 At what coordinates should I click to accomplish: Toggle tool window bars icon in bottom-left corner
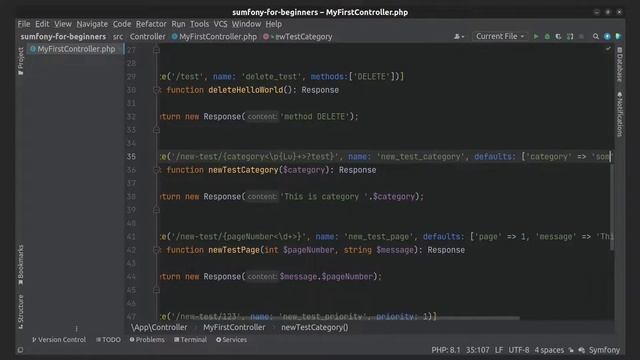click(20, 350)
